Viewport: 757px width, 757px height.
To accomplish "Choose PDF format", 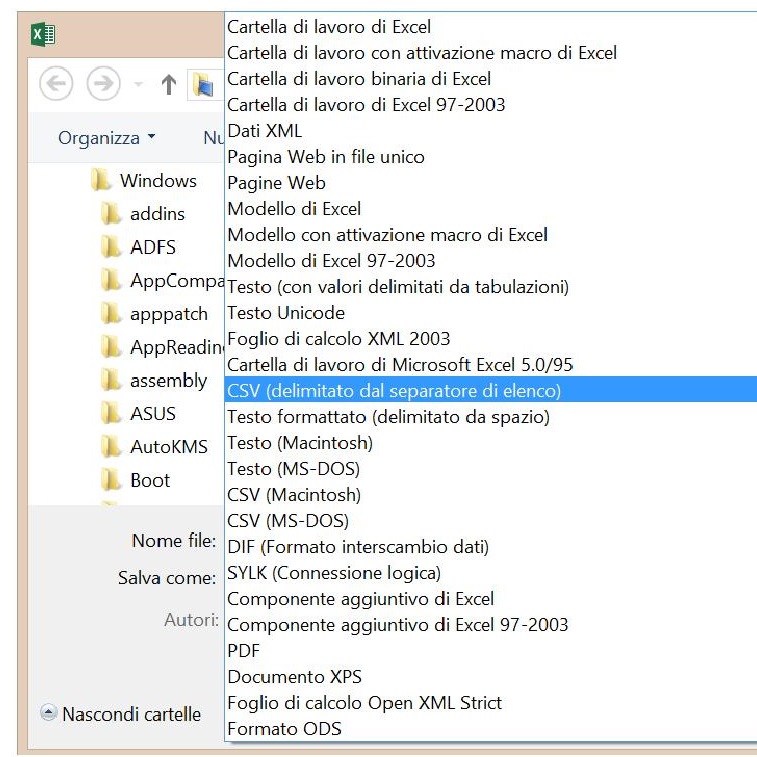I will point(491,651).
